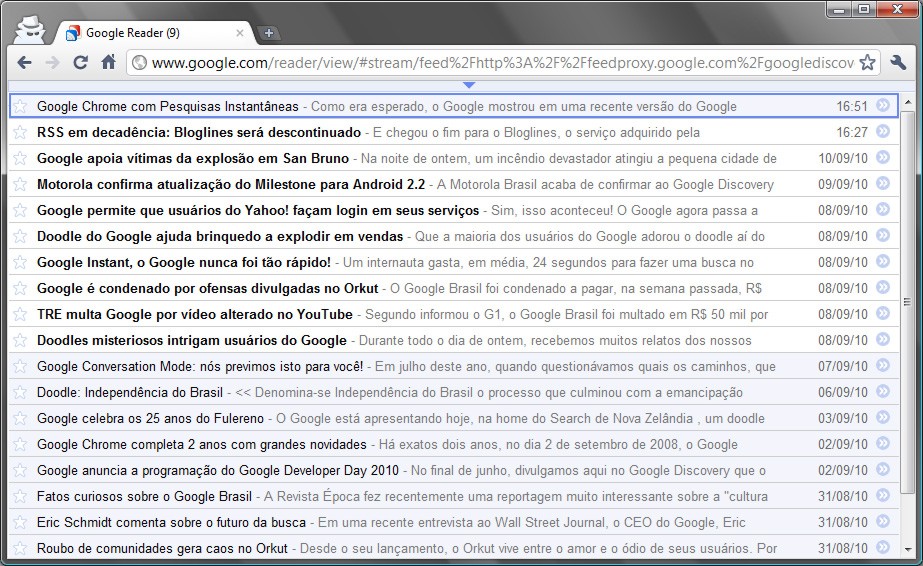The image size is (923, 566).
Task: Star the 'Google Chrome com Pesquisas Instantâneas' item
Action: click(20, 106)
